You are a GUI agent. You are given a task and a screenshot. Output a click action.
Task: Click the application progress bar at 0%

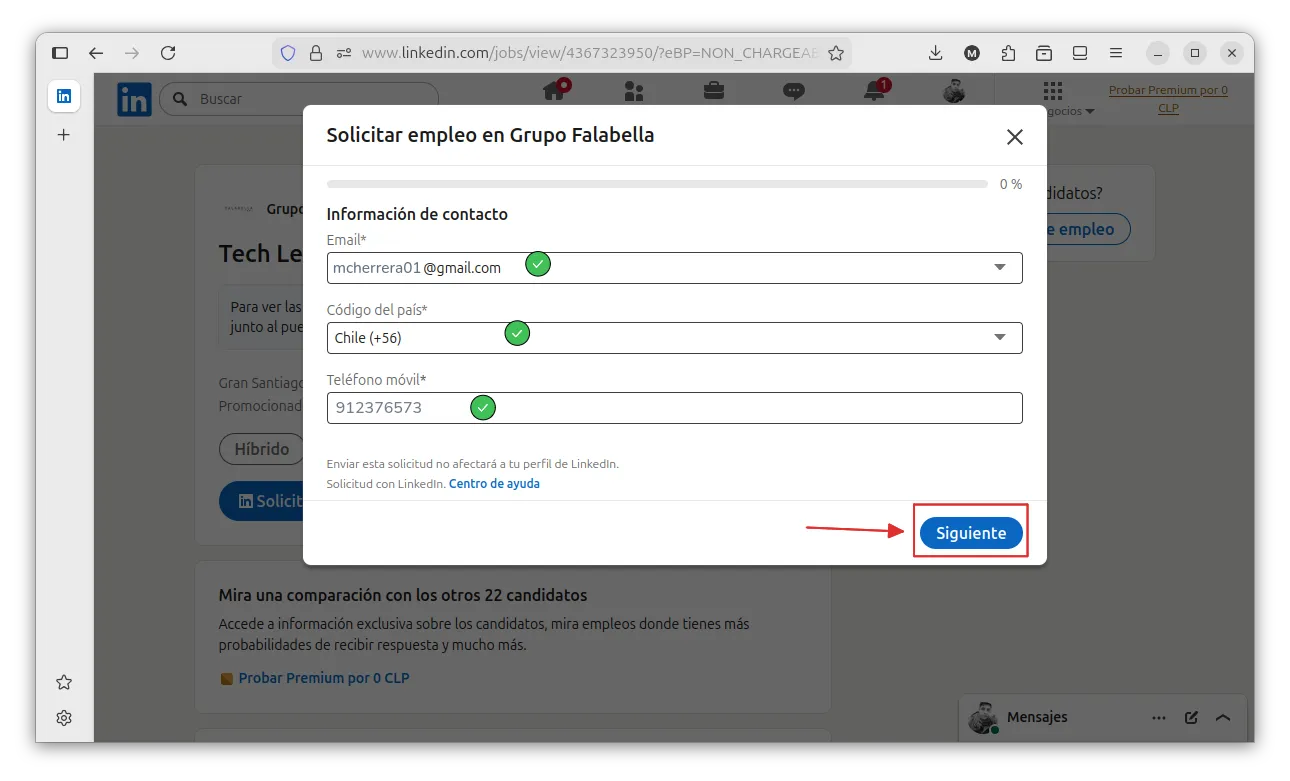[657, 183]
